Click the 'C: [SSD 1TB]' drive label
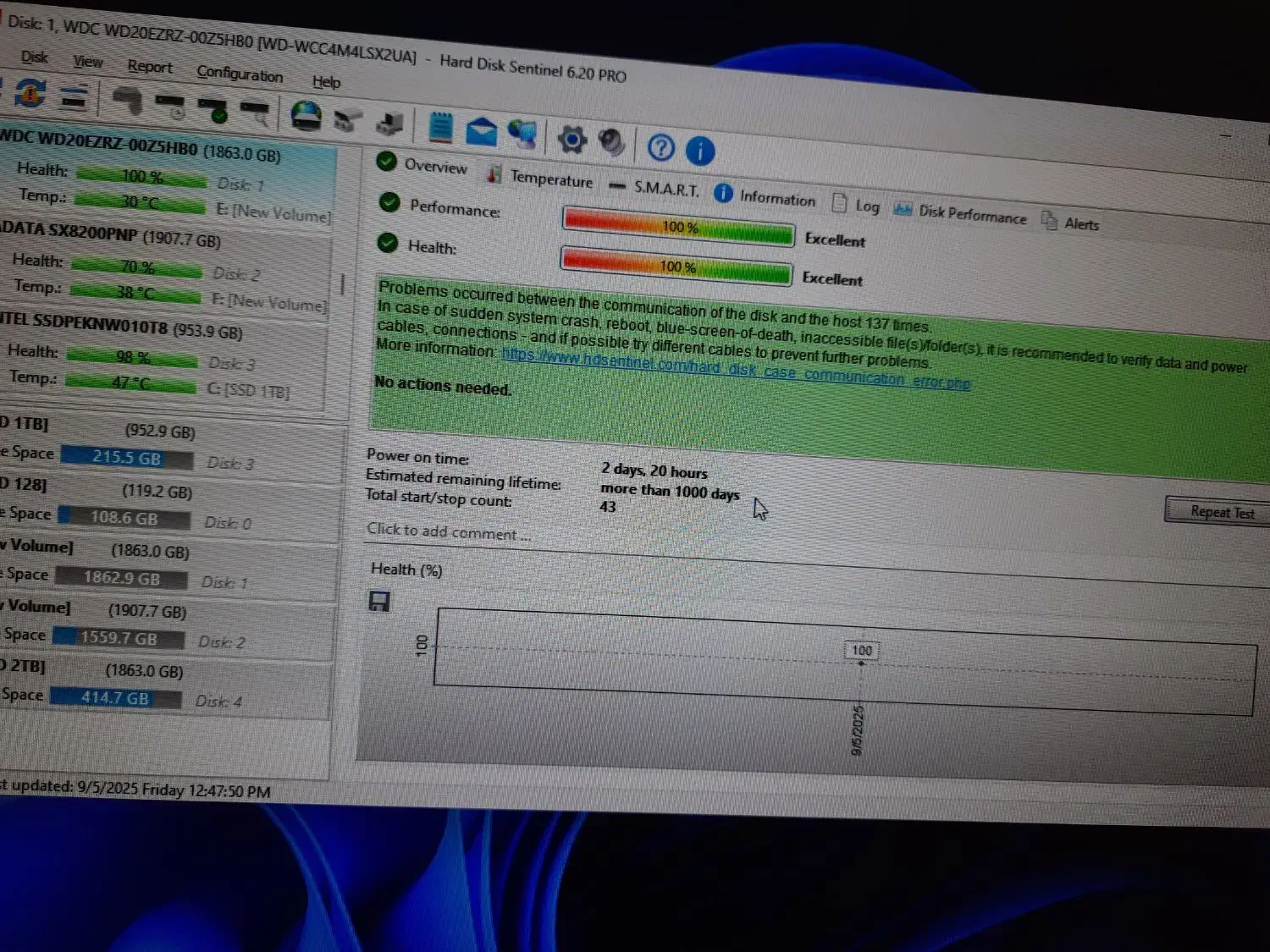The width and height of the screenshot is (1270, 952). click(248, 391)
